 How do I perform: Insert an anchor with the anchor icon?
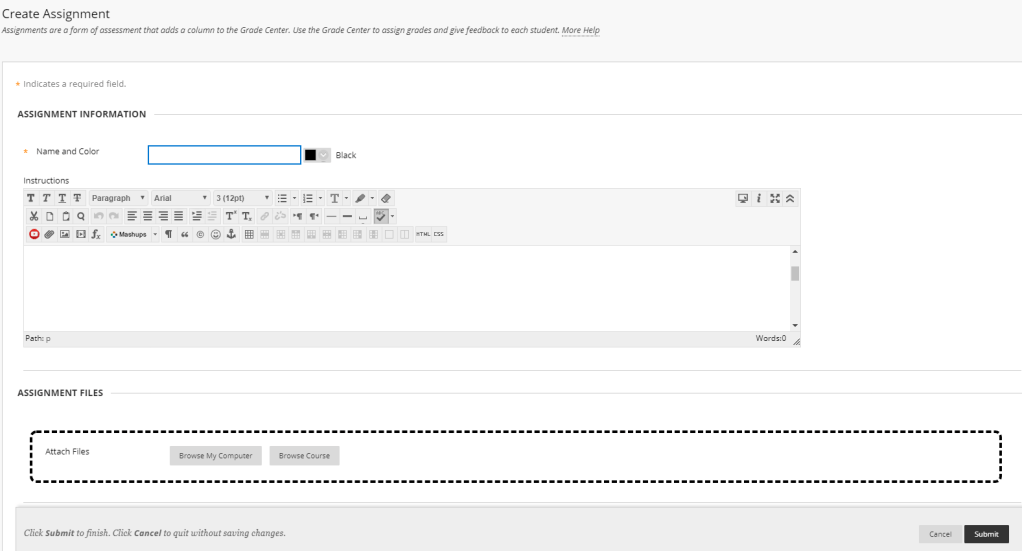coord(232,234)
